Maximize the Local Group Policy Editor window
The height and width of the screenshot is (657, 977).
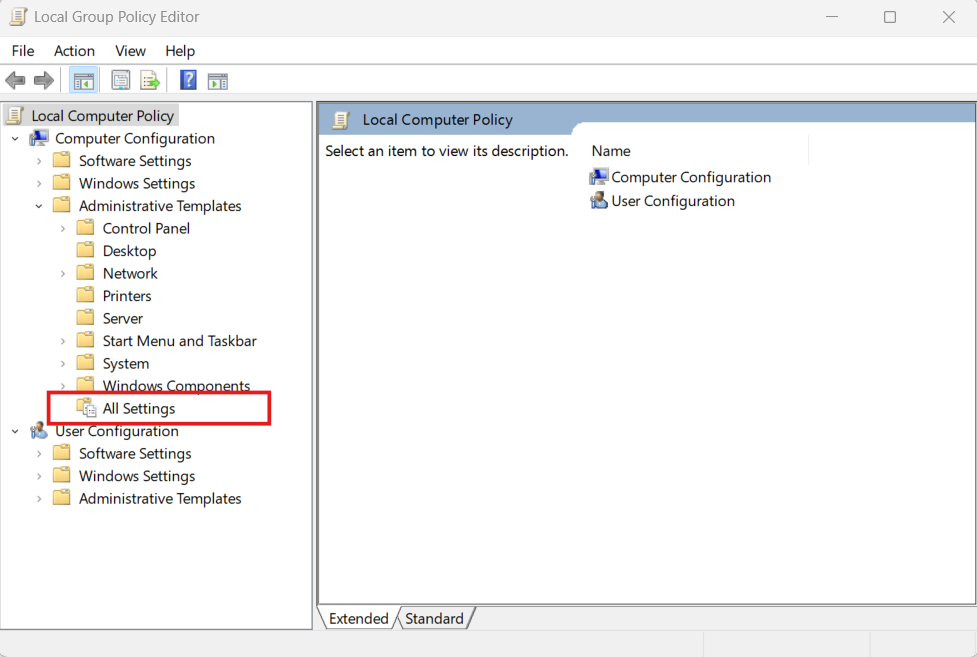coord(890,17)
